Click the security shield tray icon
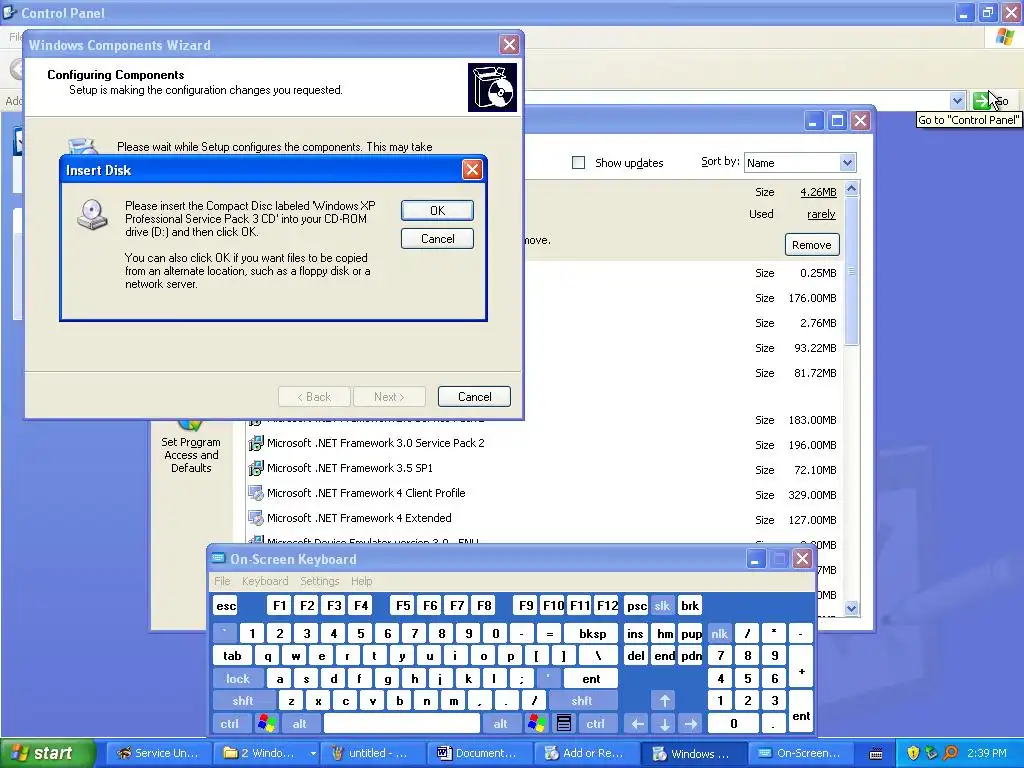The image size is (1024, 768). click(x=913, y=753)
